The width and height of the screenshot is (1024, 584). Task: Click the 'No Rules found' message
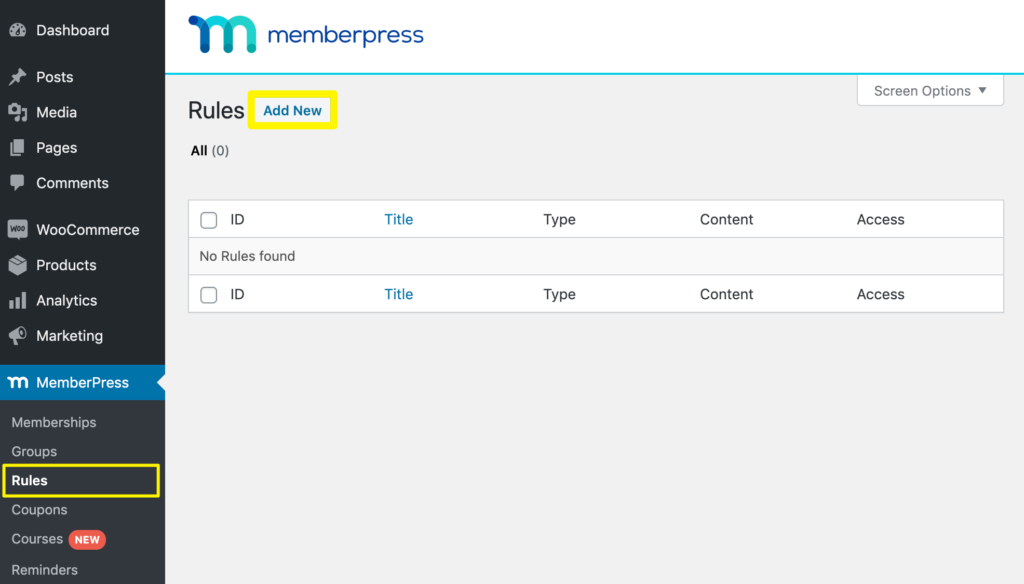(247, 256)
